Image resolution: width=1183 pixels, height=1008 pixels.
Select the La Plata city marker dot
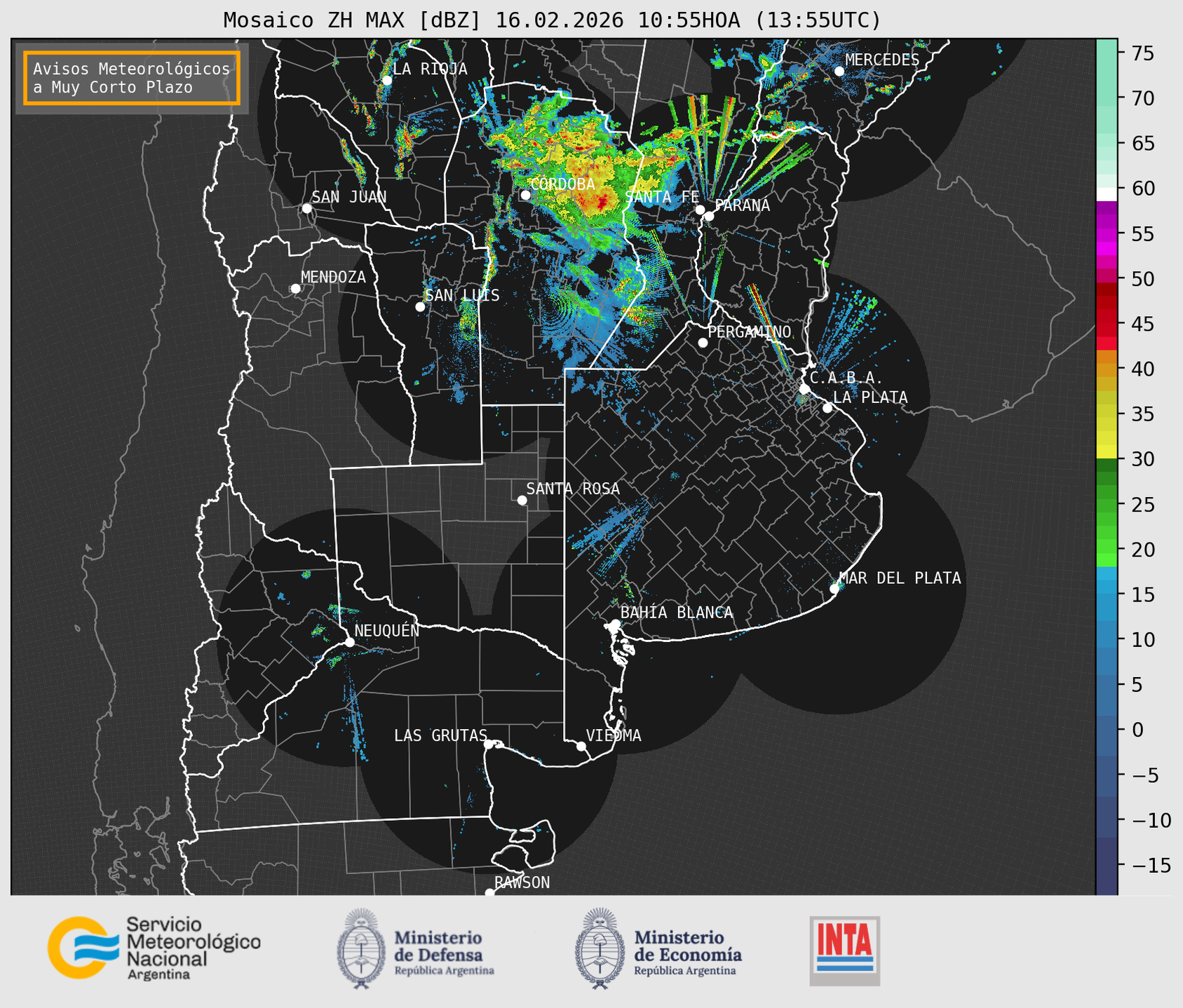coord(827,408)
